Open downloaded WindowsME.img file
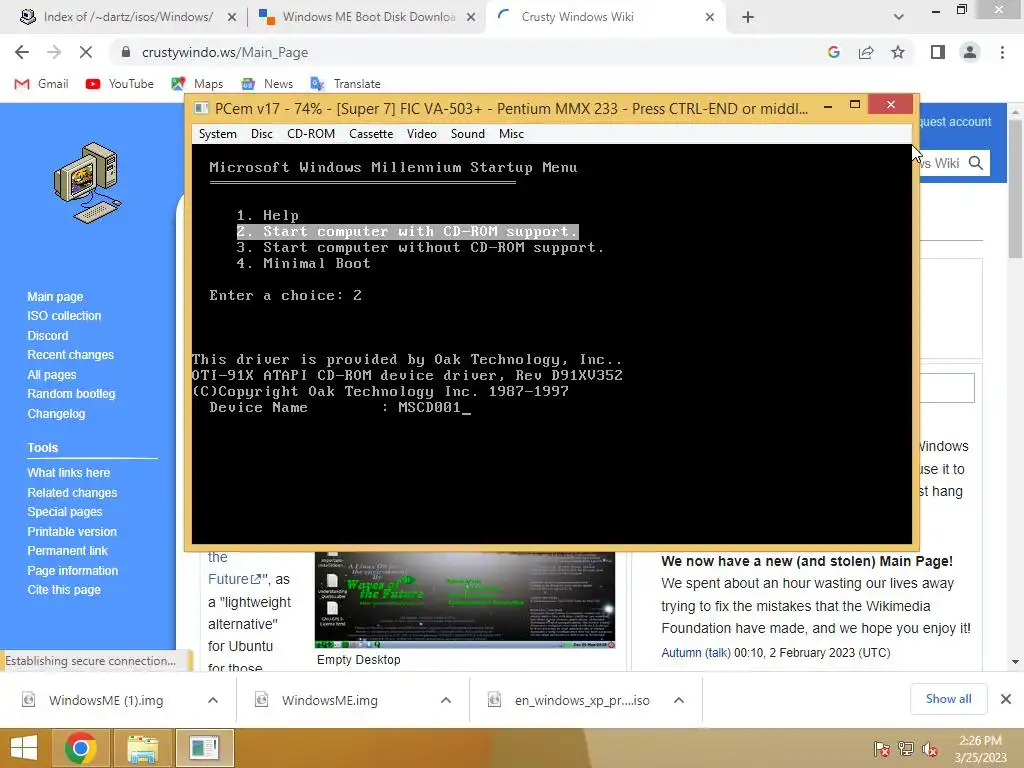The image size is (1024, 768). tap(330, 700)
